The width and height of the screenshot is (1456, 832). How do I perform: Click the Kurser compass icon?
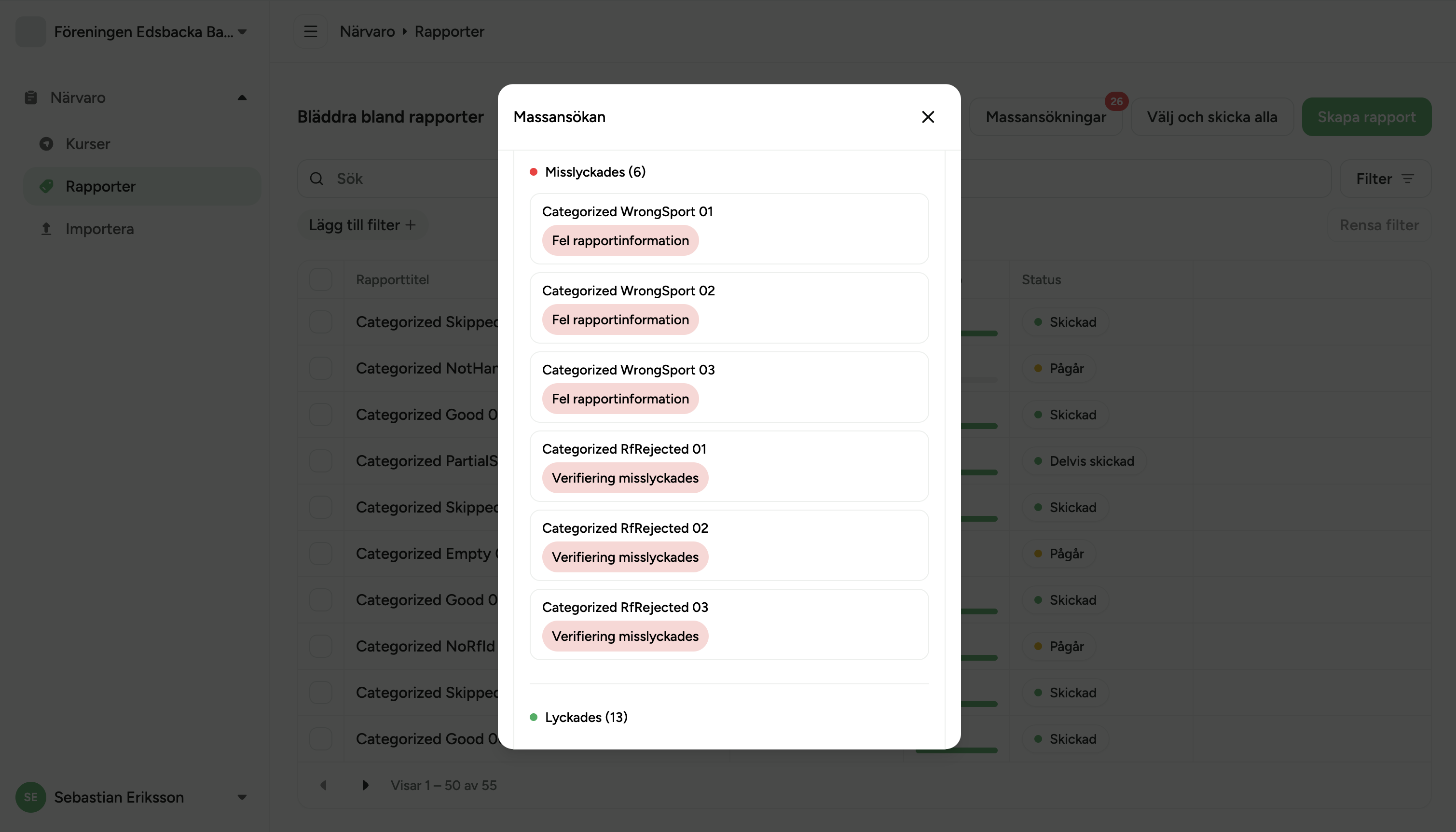[x=46, y=144]
